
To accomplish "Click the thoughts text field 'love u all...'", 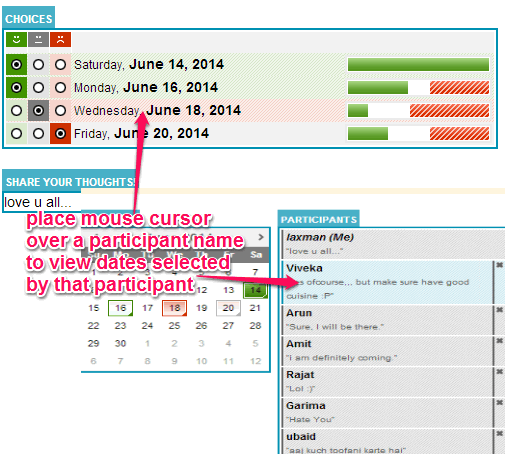I will pos(42,202).
